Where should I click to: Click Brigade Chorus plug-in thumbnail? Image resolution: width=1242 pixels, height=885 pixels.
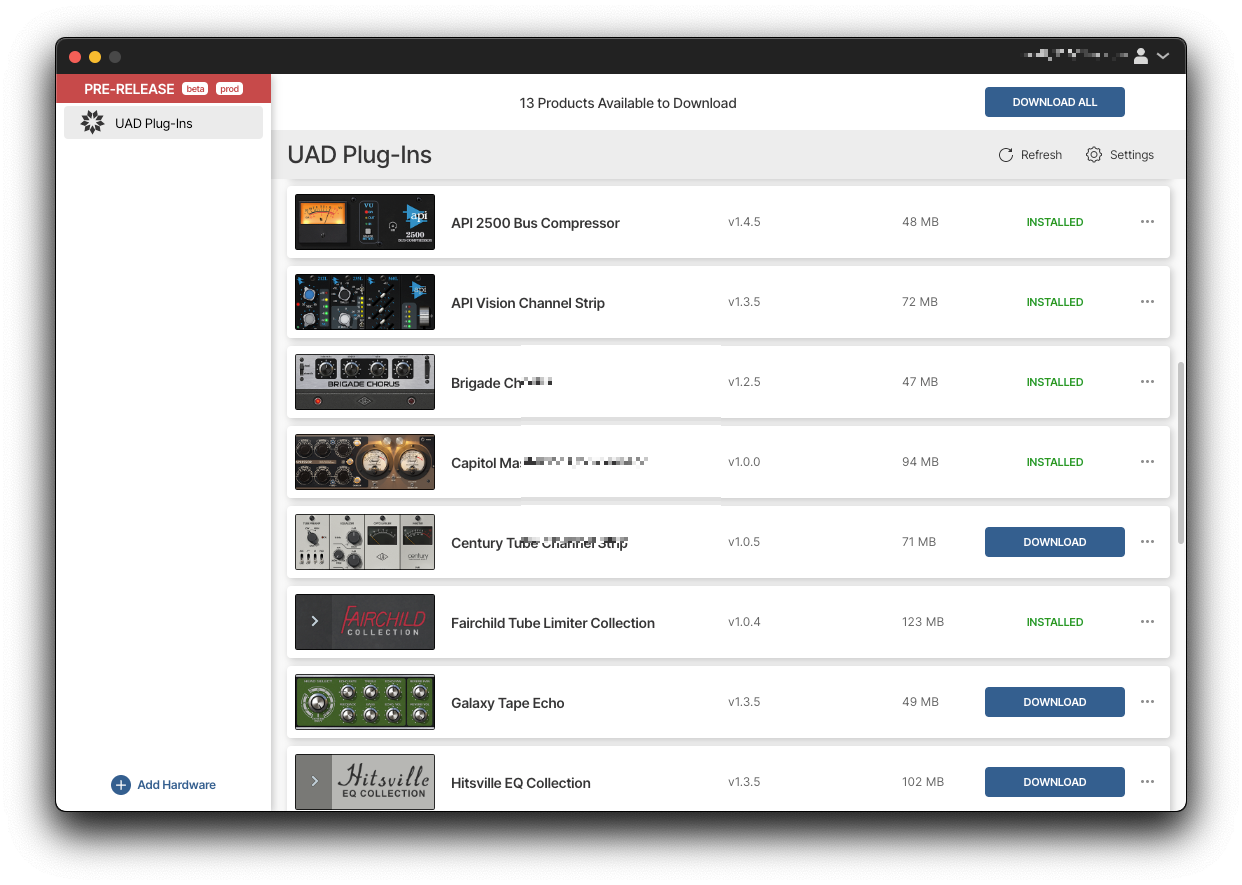[365, 382]
